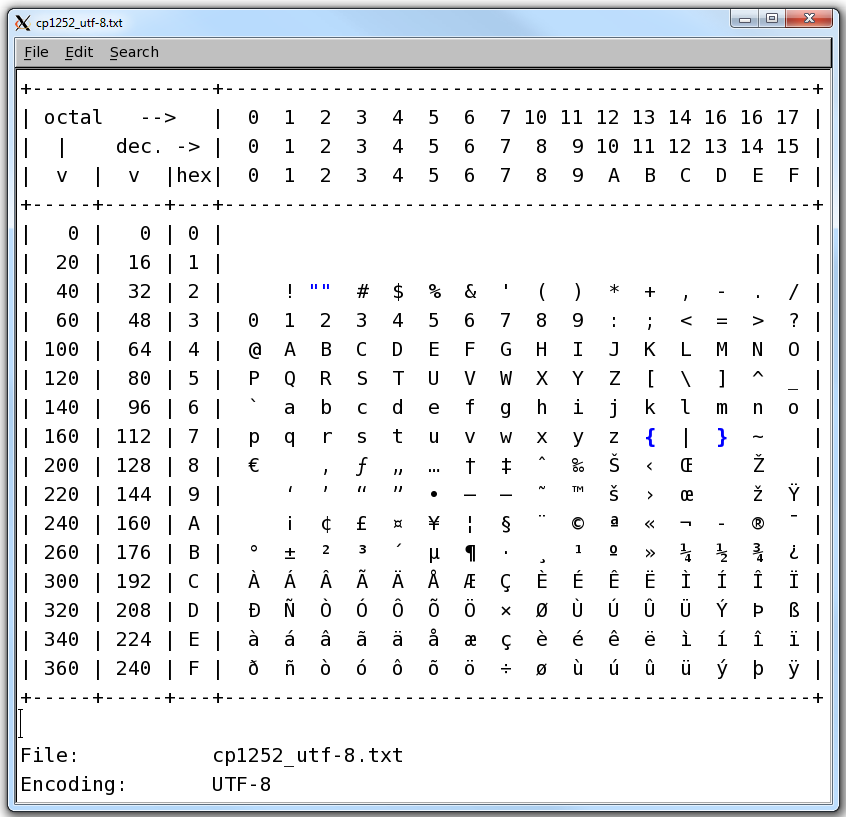Click the 'hex' column header text
This screenshot has width=846, height=817.
[194, 176]
